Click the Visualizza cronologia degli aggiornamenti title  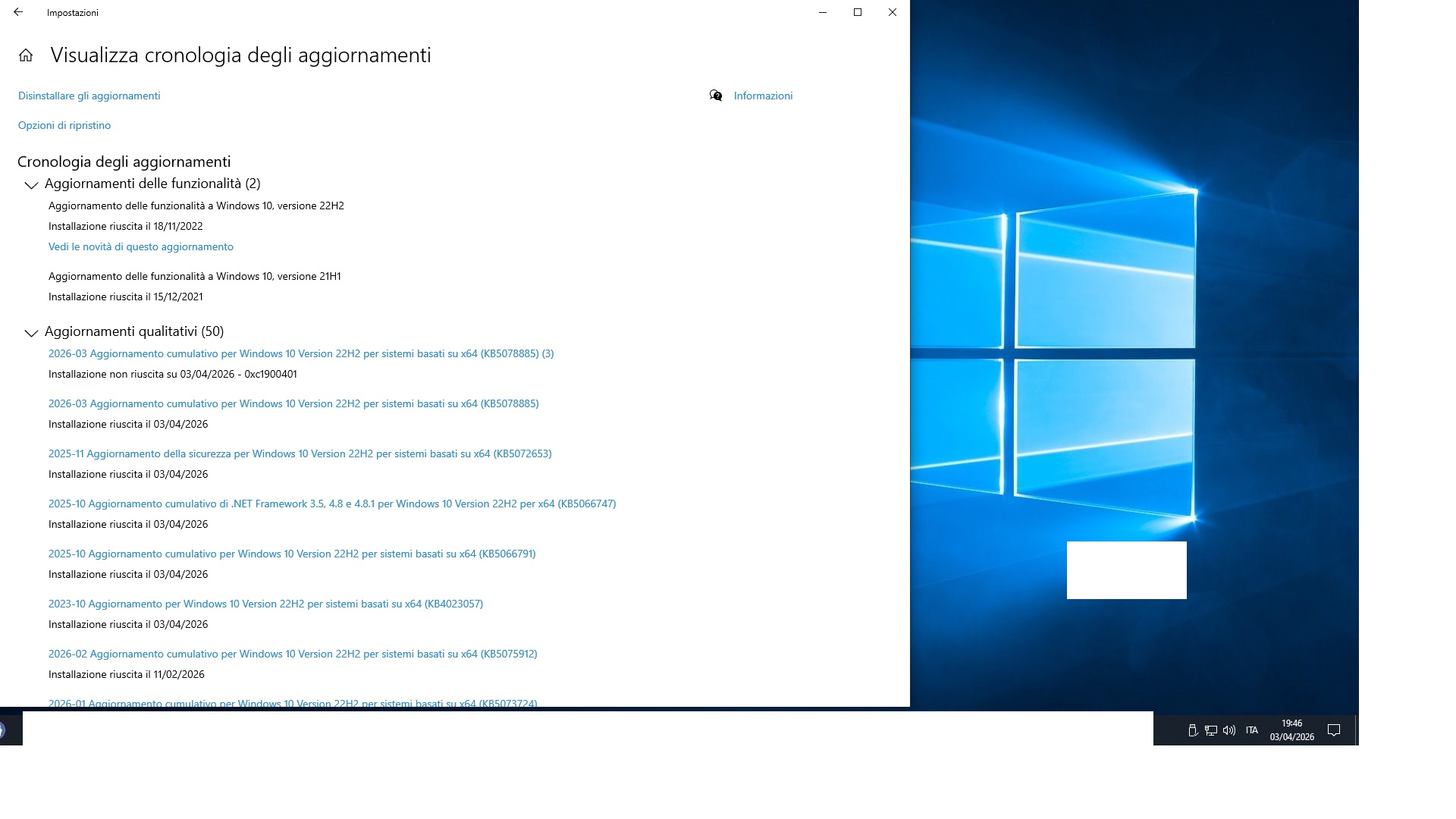coord(240,55)
